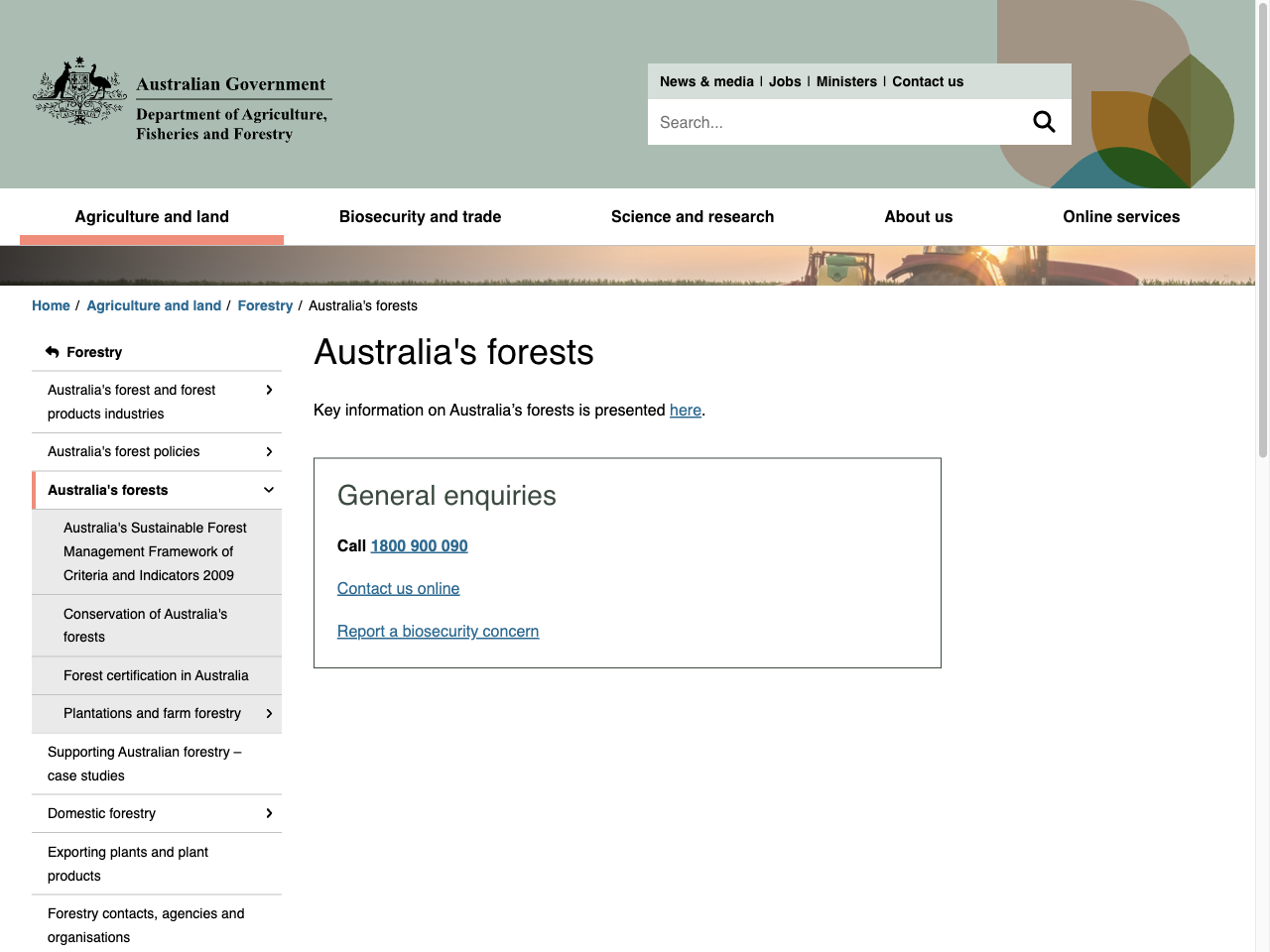1270x952 pixels.
Task: Click the Australia's forests page heading
Action: 453,352
